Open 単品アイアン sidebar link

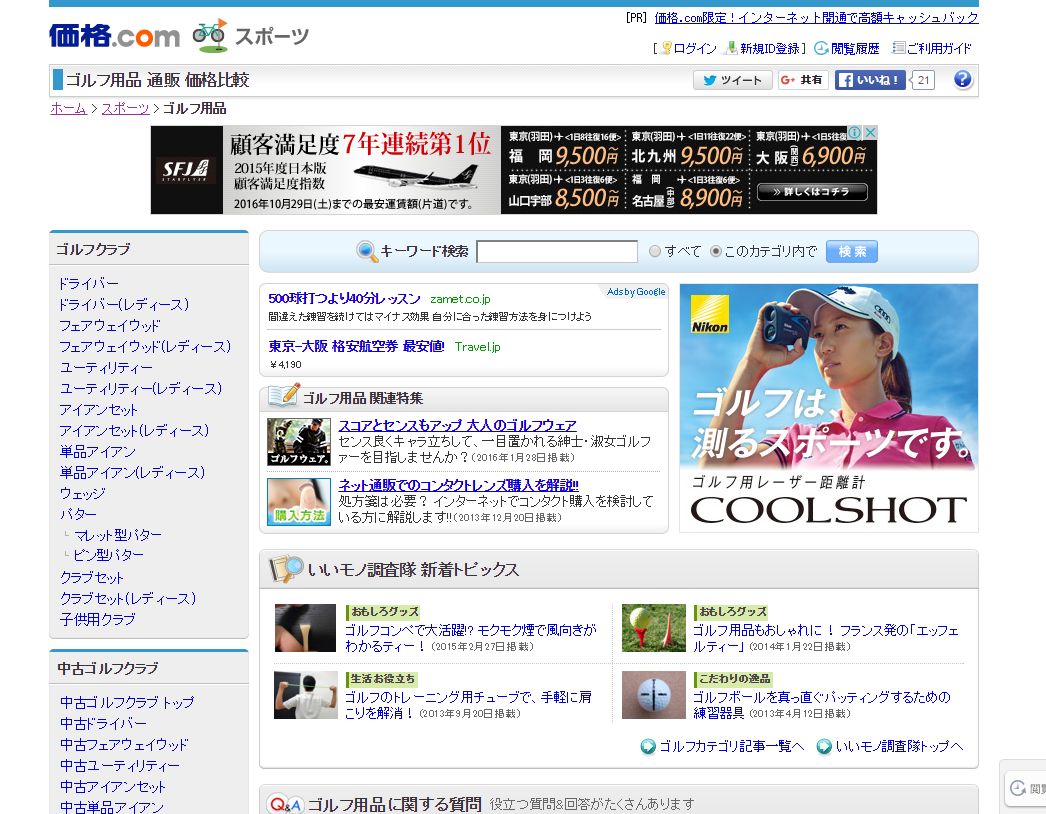pos(97,452)
